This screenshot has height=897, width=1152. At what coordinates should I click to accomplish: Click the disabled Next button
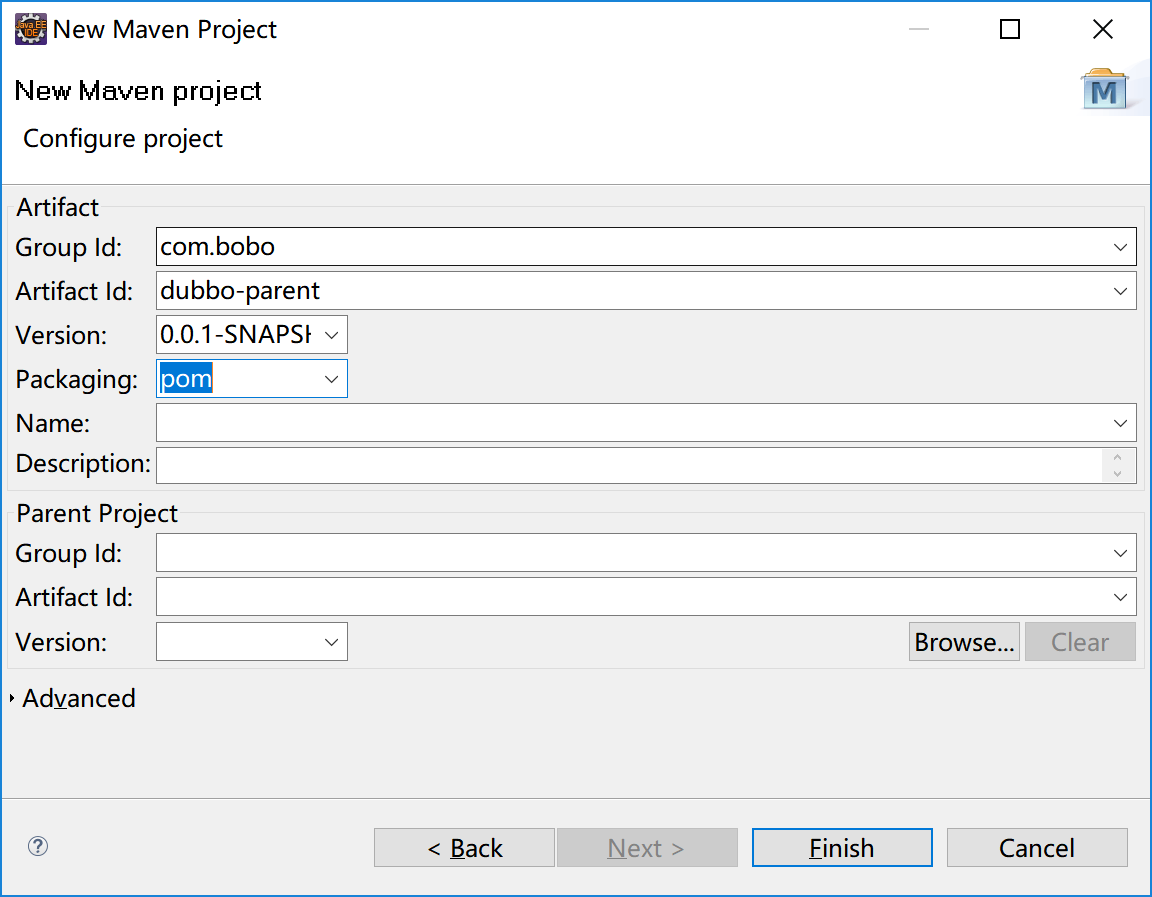click(x=647, y=848)
